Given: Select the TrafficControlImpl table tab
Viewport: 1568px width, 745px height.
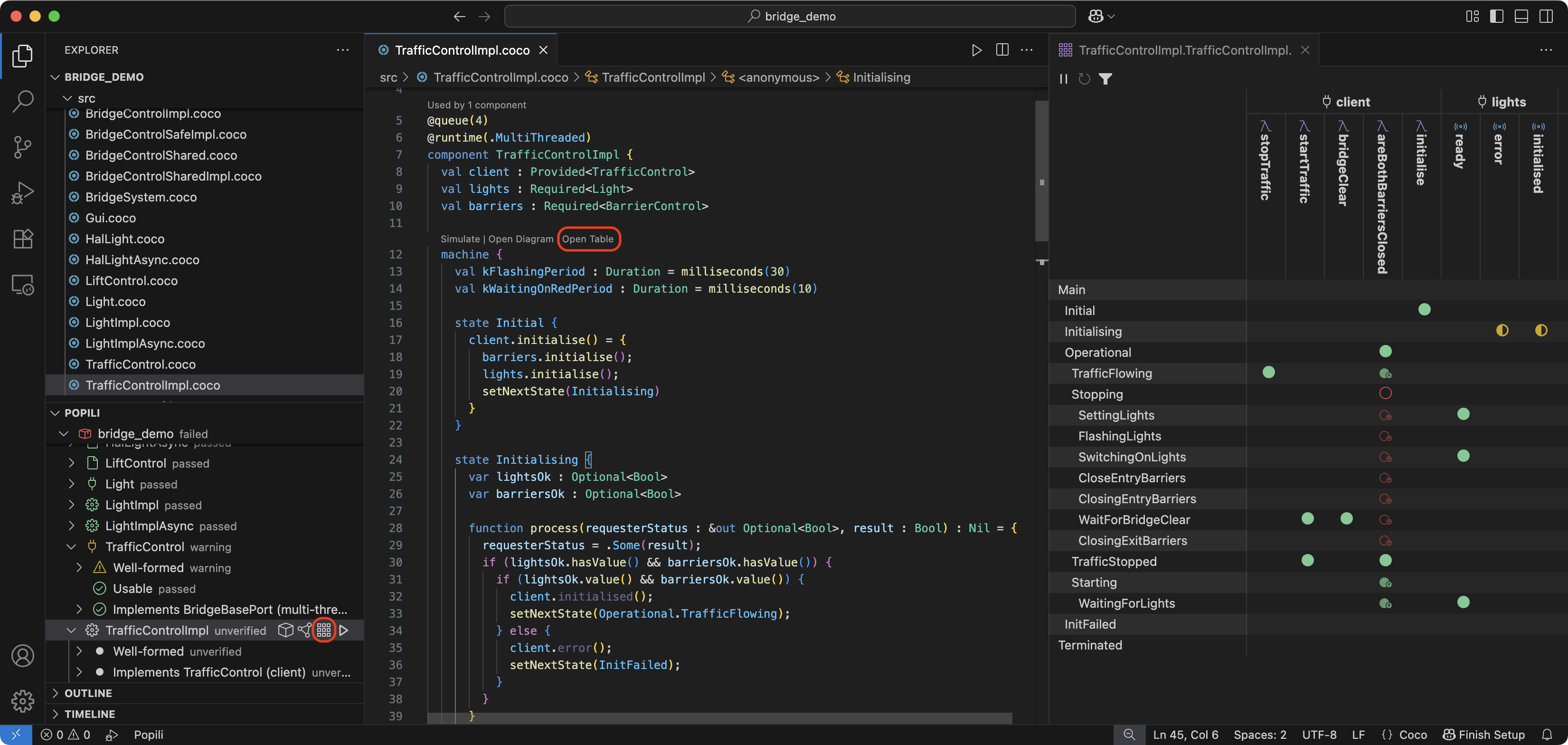Looking at the screenshot, I should (1184, 50).
